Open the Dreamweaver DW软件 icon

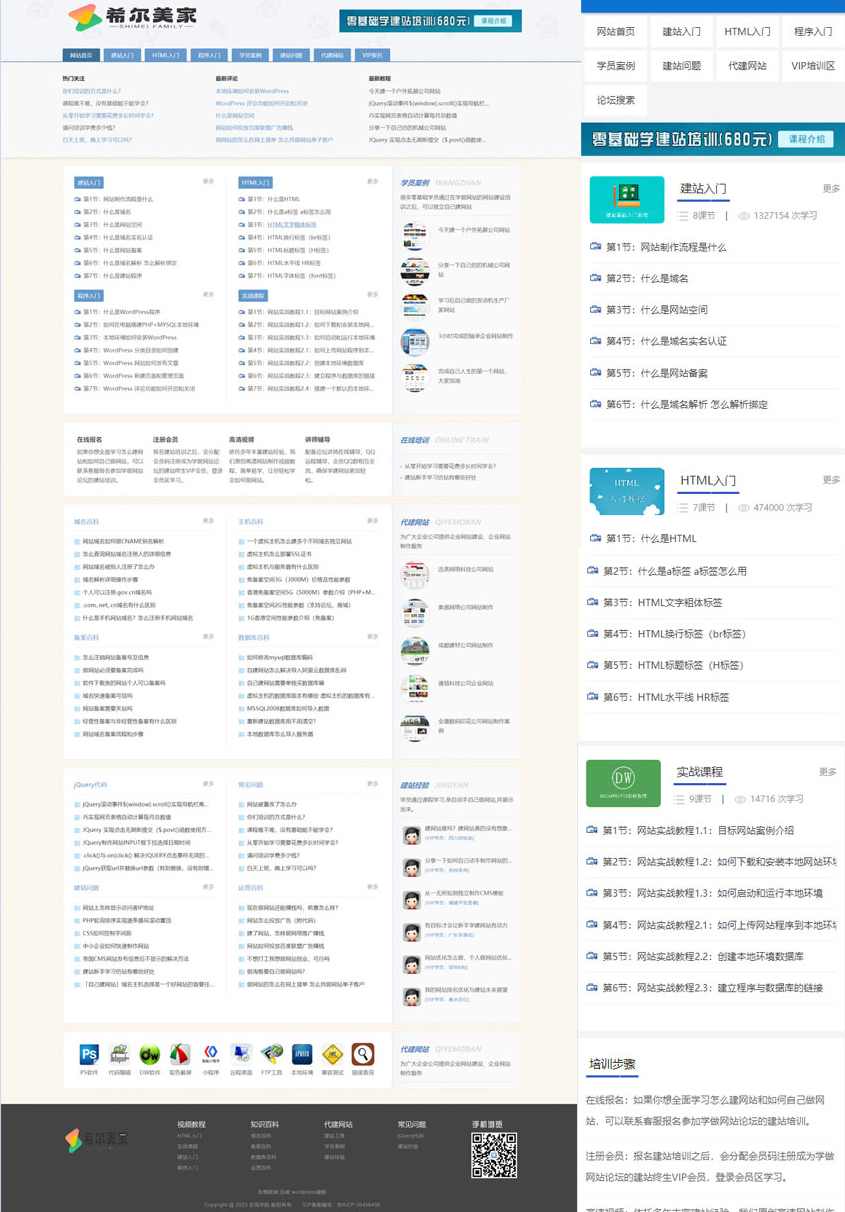(148, 1055)
